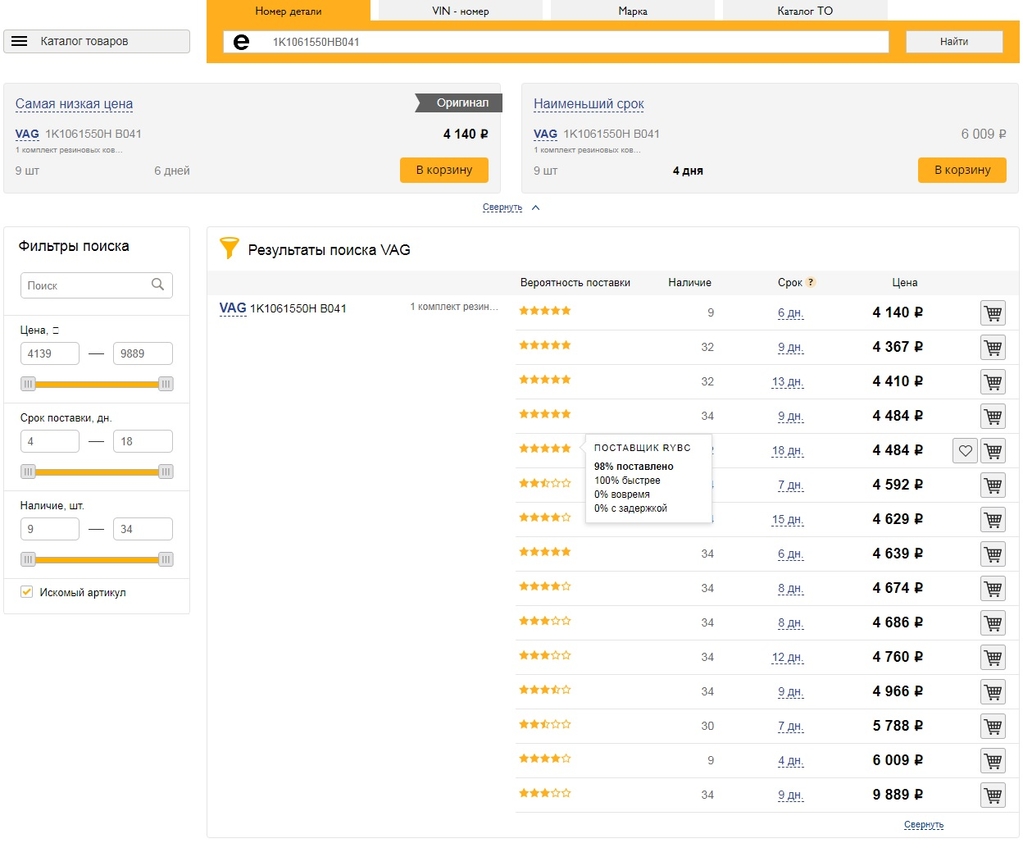Click the Наименьший срок link

click(588, 104)
